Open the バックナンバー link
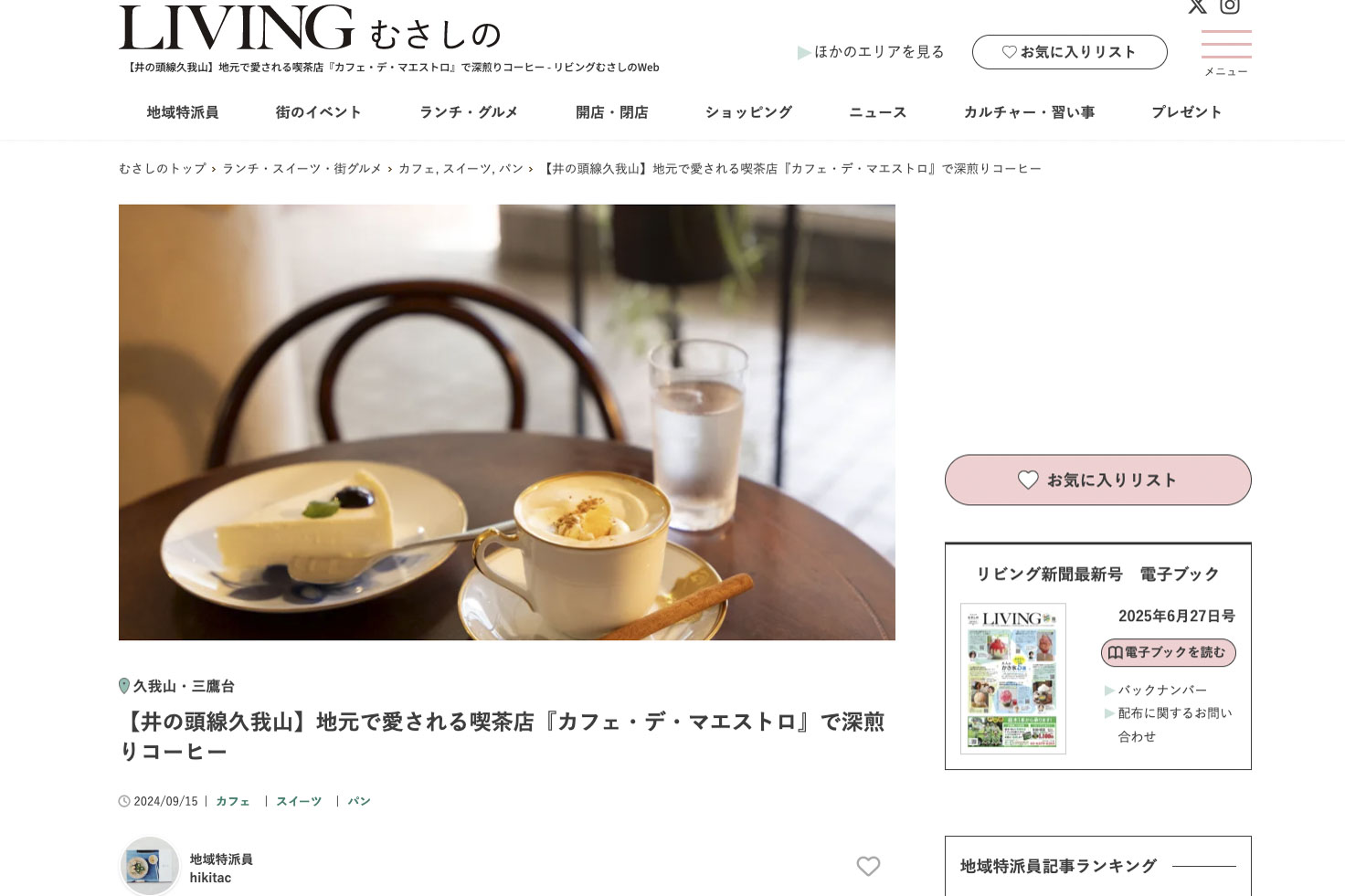This screenshot has width=1345, height=896. pos(1162,690)
